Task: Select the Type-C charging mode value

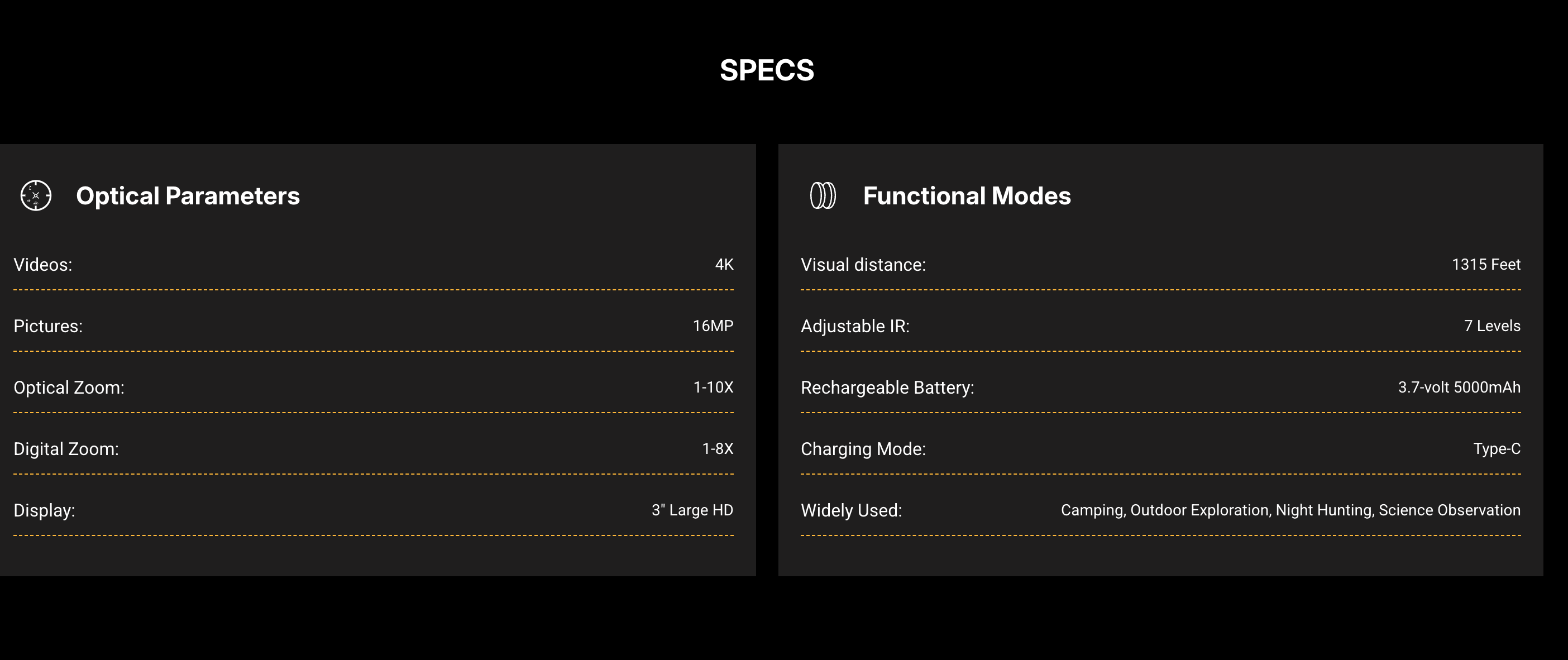Action: [1497, 449]
